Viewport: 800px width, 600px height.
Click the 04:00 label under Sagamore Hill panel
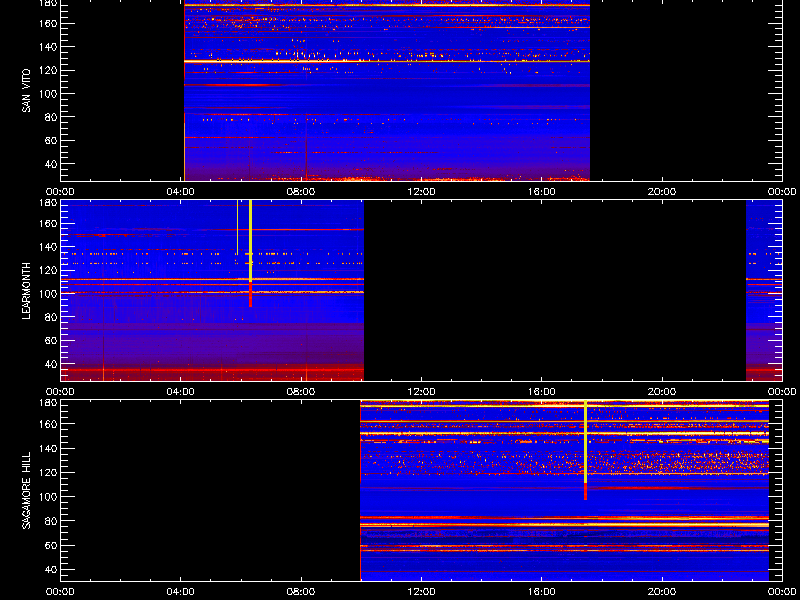coord(181,592)
